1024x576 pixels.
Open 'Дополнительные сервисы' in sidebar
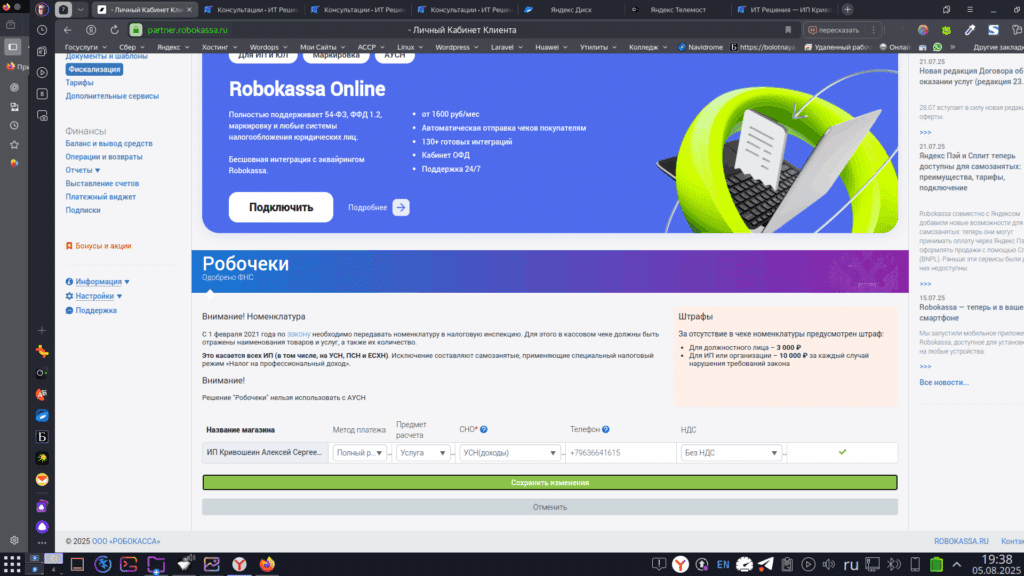pyautogui.click(x=112, y=96)
